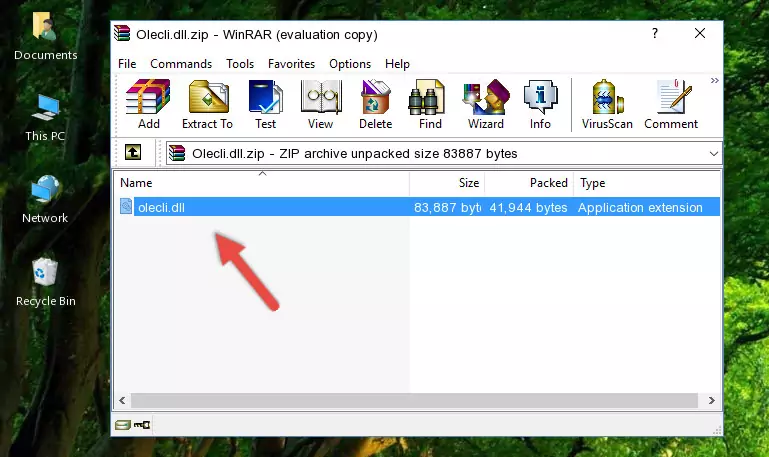
Task: Click the Application extension type cell
Action: [640, 207]
